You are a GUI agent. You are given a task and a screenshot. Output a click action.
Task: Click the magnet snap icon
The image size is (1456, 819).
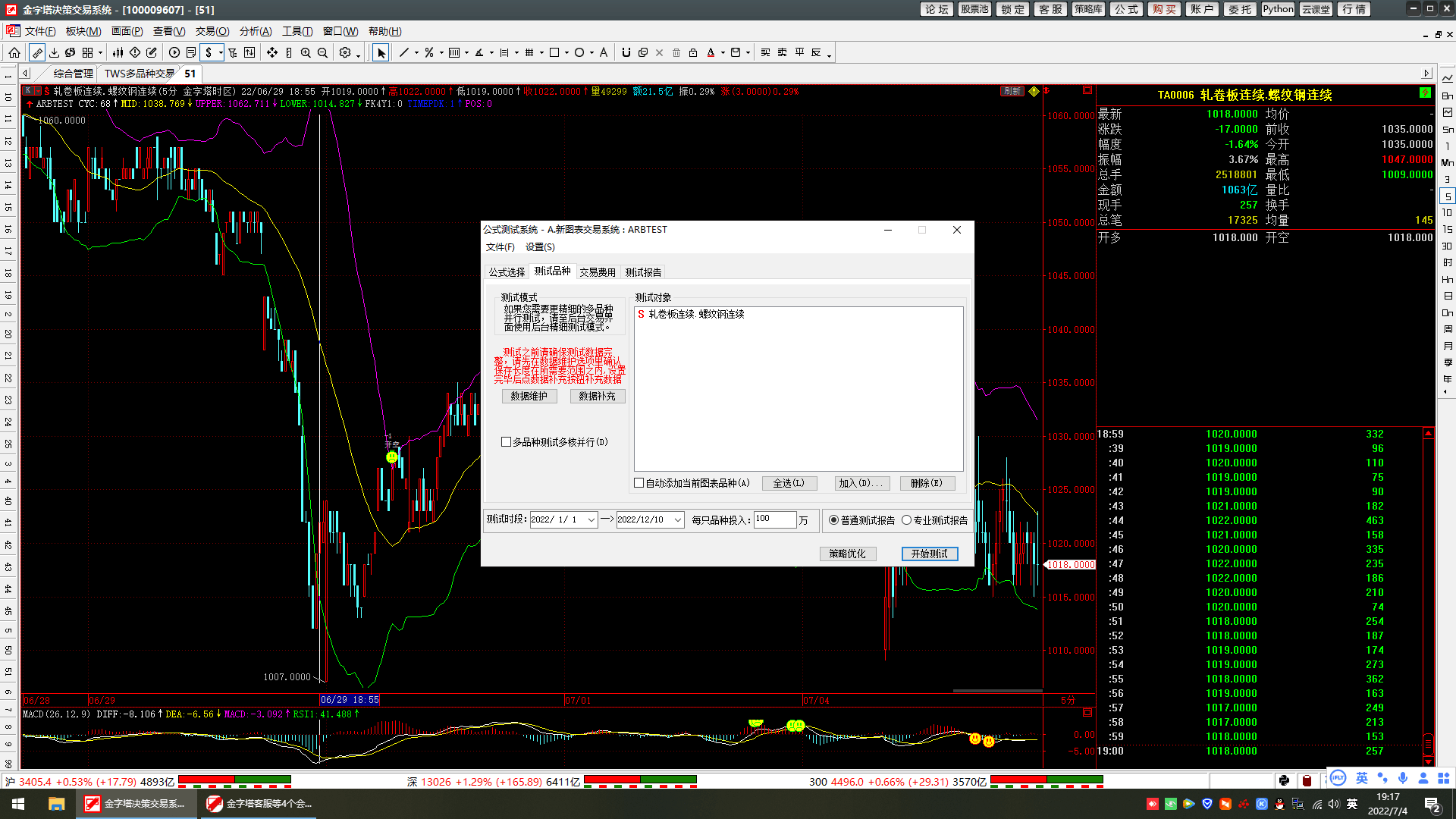(626, 52)
